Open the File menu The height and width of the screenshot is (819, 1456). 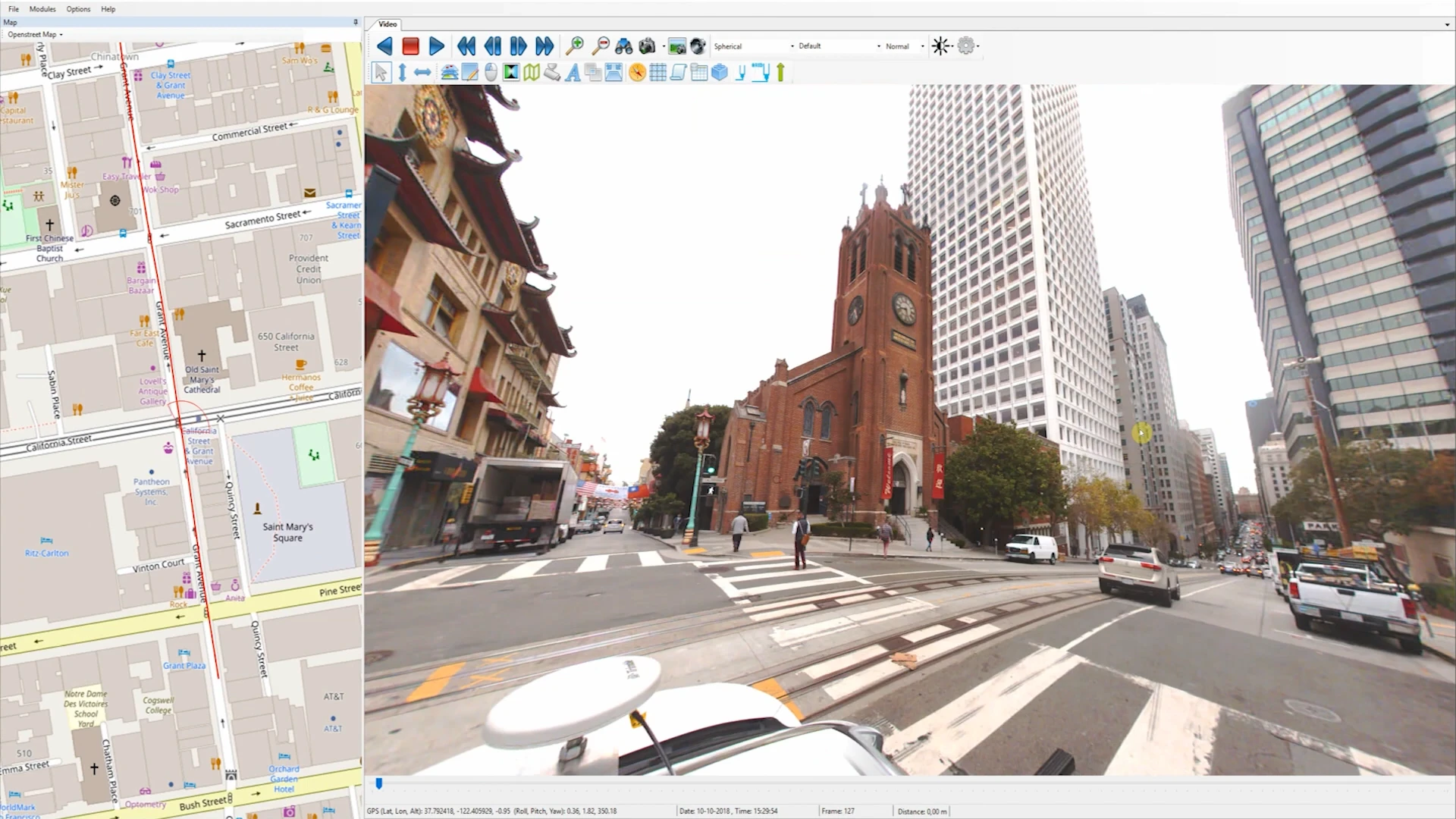click(14, 9)
